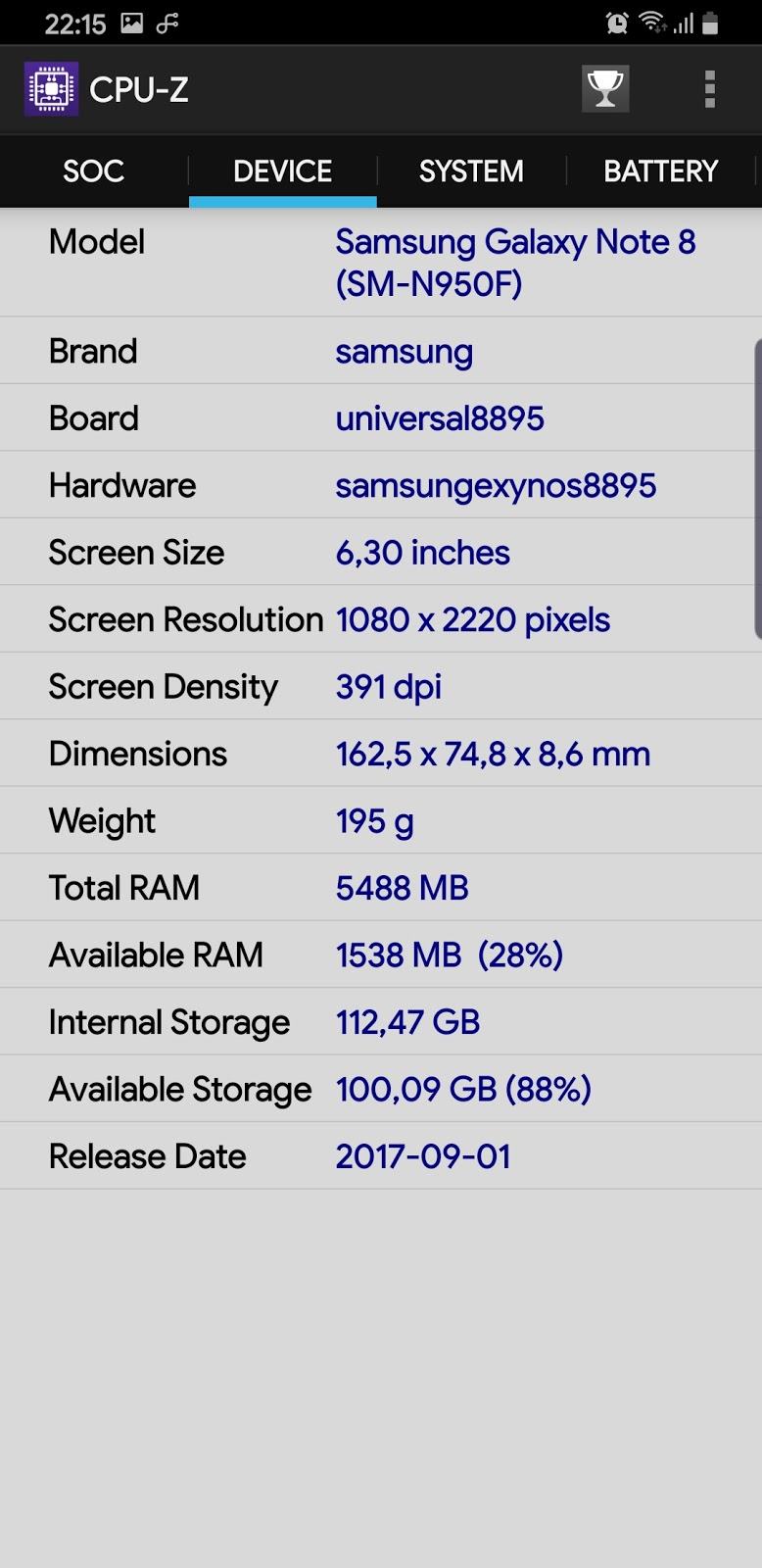Tap the Hardware samsungexynos8895 value
The height and width of the screenshot is (1568, 762).
click(496, 486)
